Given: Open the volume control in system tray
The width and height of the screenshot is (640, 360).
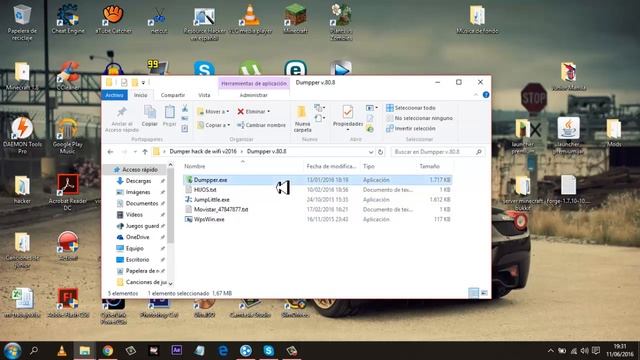Looking at the screenshot, I should [584, 351].
